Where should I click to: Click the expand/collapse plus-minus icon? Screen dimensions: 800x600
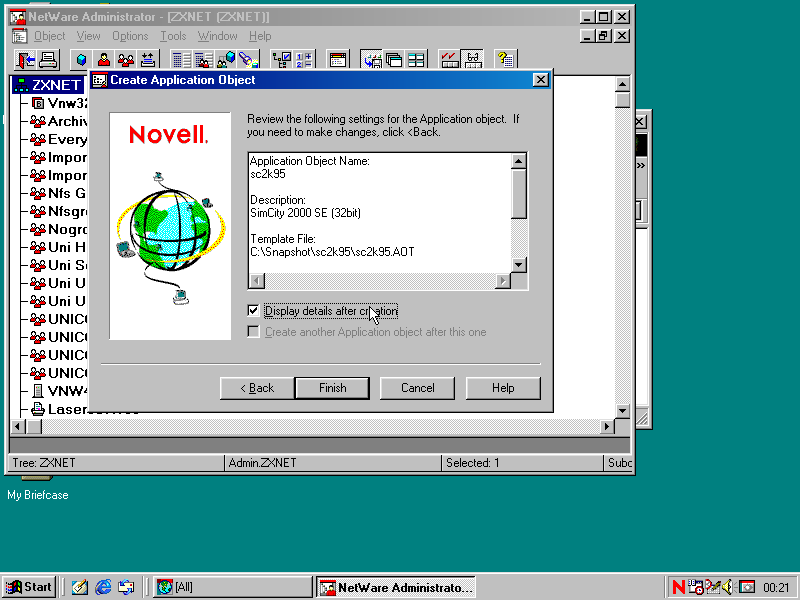pos(304,60)
